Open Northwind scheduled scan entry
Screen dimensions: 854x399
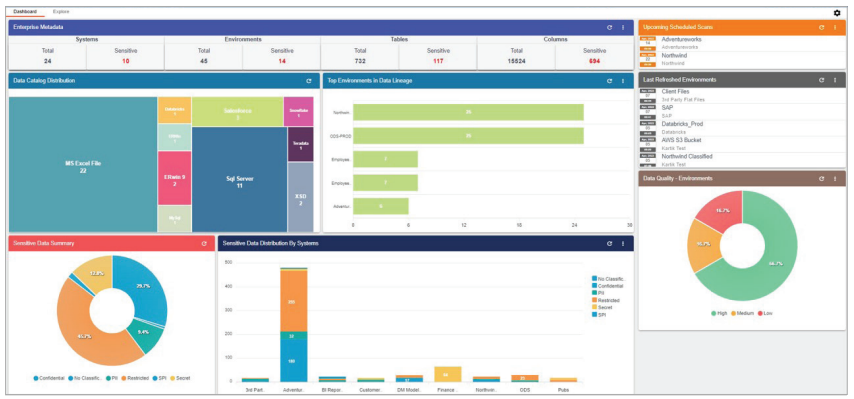(x=742, y=59)
